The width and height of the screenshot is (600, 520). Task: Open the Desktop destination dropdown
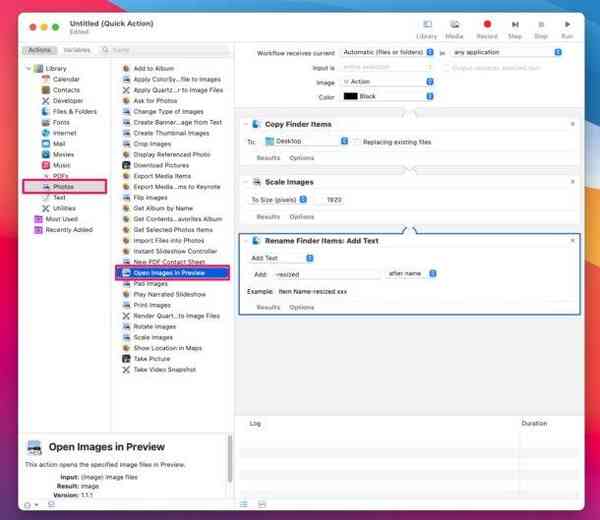306,141
